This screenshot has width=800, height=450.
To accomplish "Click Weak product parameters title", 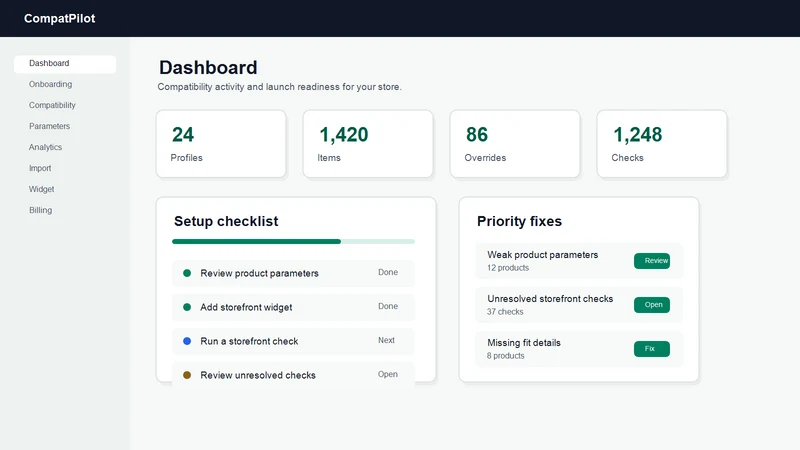I will [542, 255].
